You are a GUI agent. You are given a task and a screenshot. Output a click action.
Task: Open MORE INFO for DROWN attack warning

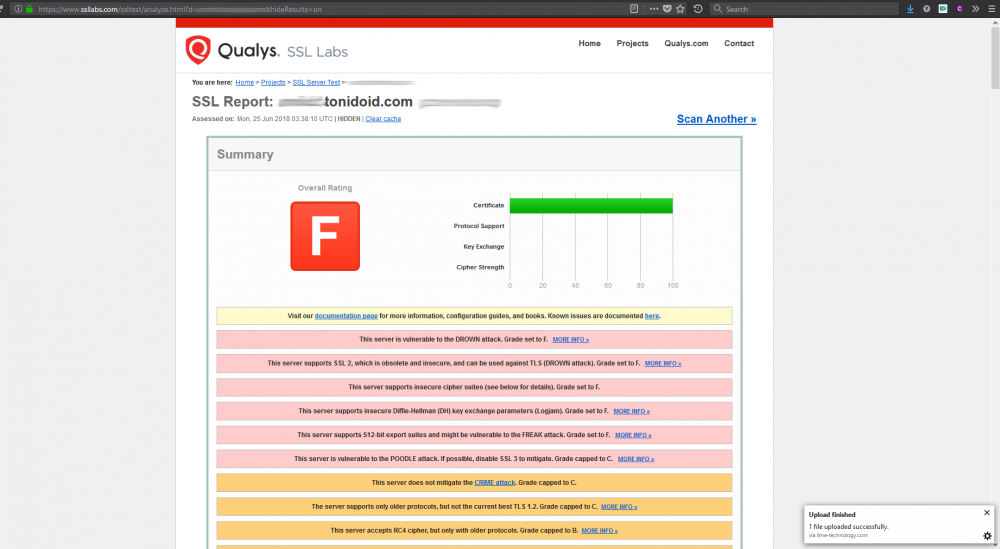point(570,340)
